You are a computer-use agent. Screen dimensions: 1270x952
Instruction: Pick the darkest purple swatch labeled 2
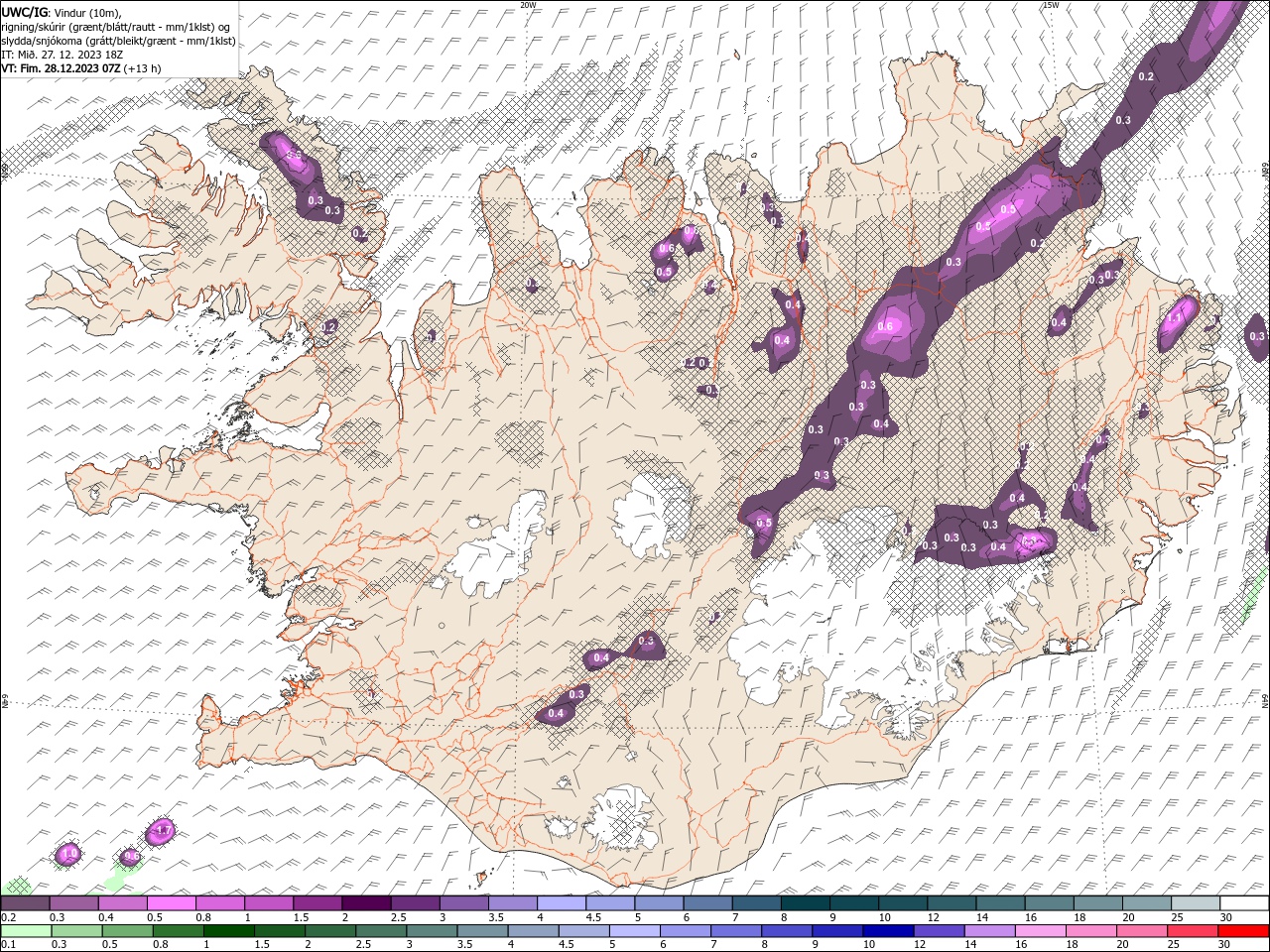point(366,902)
